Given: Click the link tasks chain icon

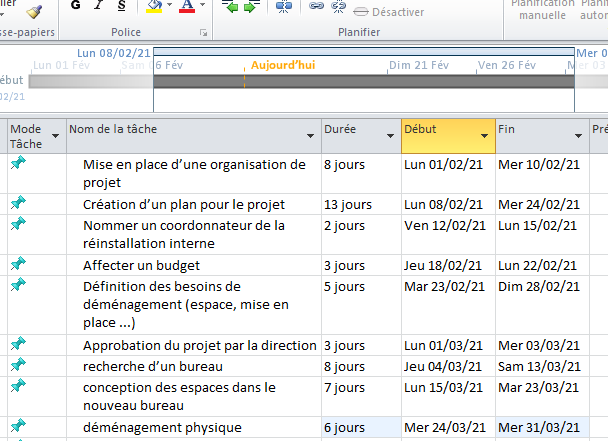Looking at the screenshot, I should [x=316, y=8].
